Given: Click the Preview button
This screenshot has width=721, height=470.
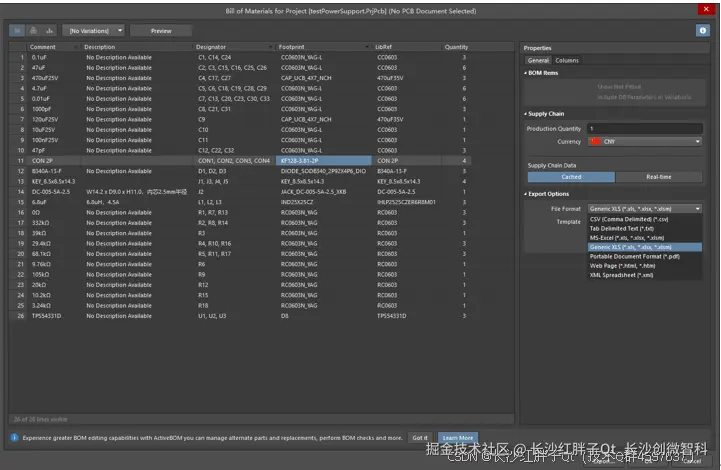Looking at the screenshot, I should coord(161,31).
